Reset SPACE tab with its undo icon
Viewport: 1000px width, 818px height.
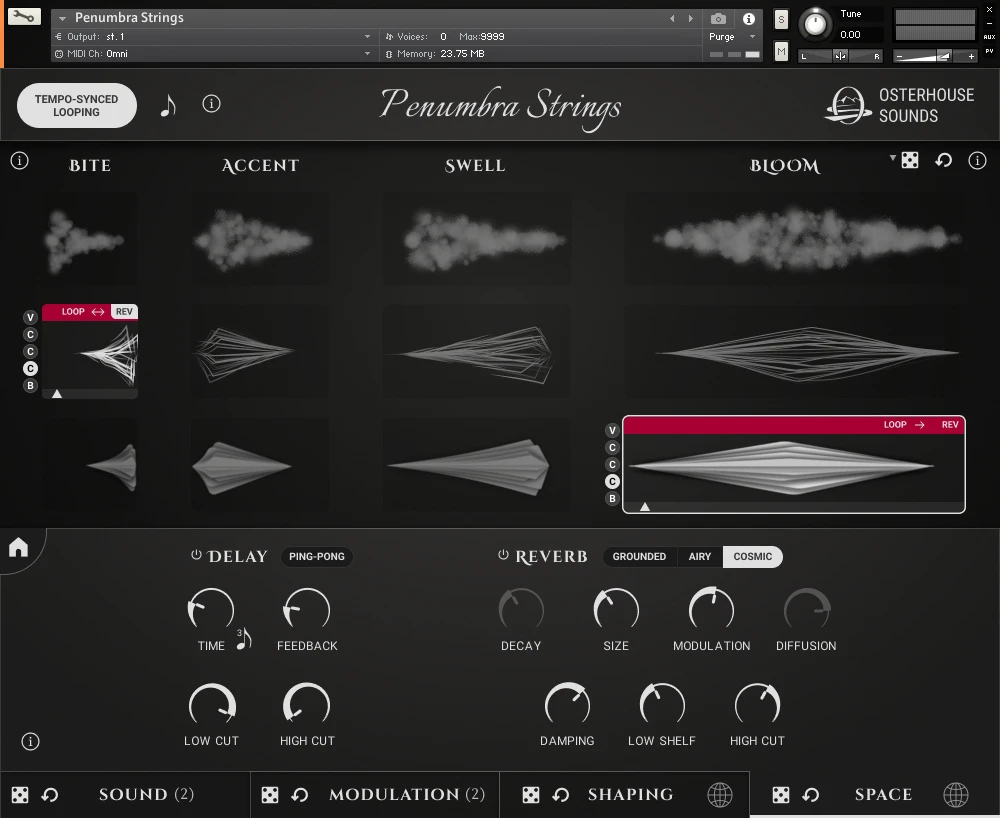pyautogui.click(x=811, y=794)
